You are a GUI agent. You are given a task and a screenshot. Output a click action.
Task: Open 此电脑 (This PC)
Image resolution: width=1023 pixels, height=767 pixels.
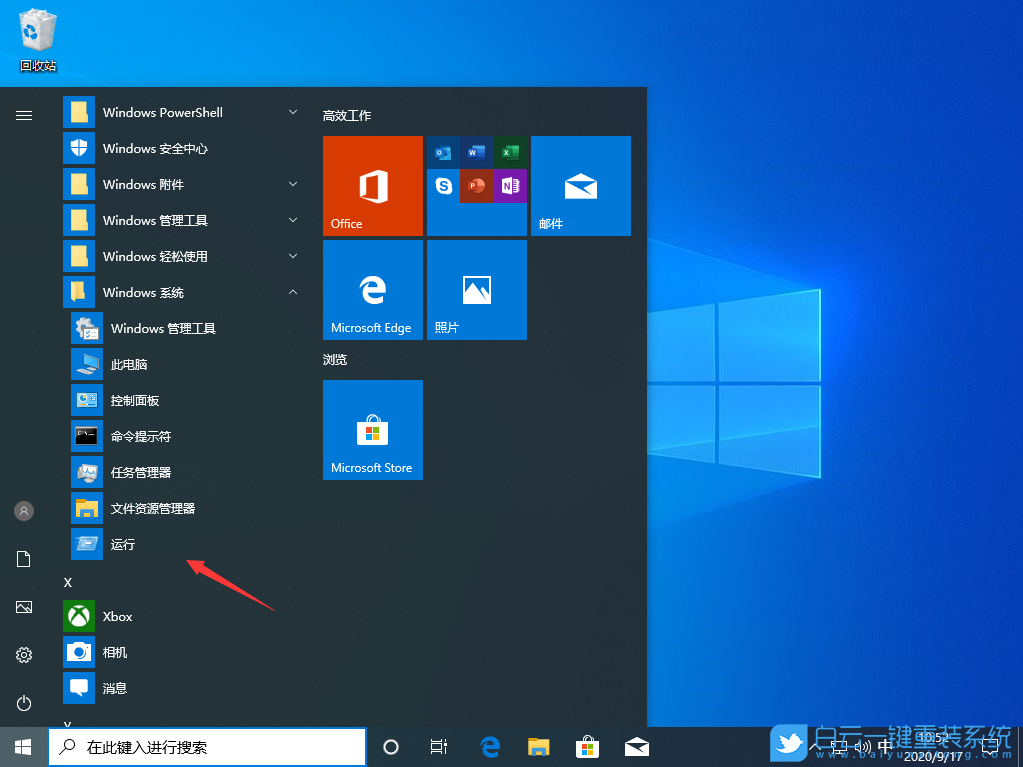128,363
